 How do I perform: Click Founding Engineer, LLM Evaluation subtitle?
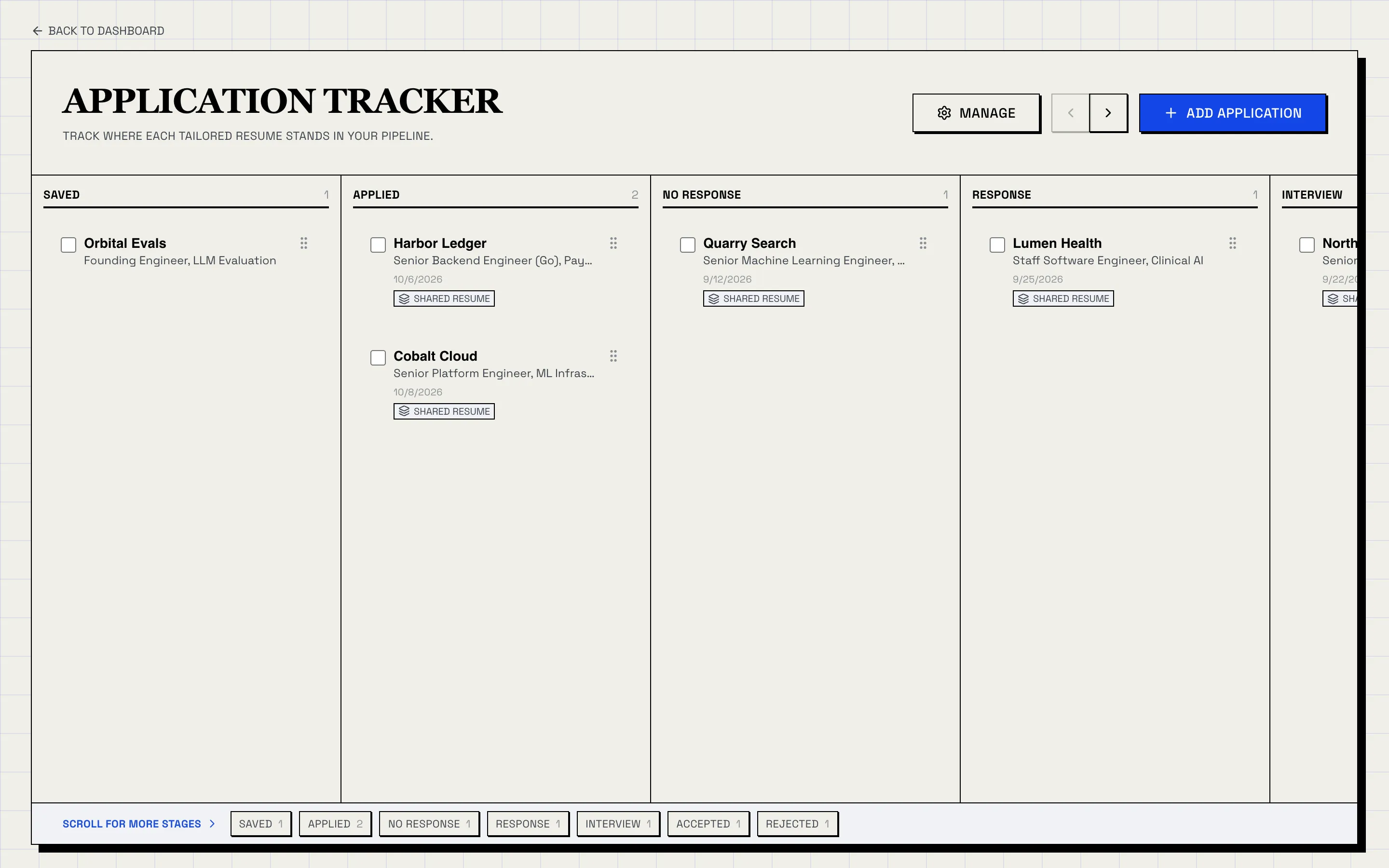click(179, 260)
